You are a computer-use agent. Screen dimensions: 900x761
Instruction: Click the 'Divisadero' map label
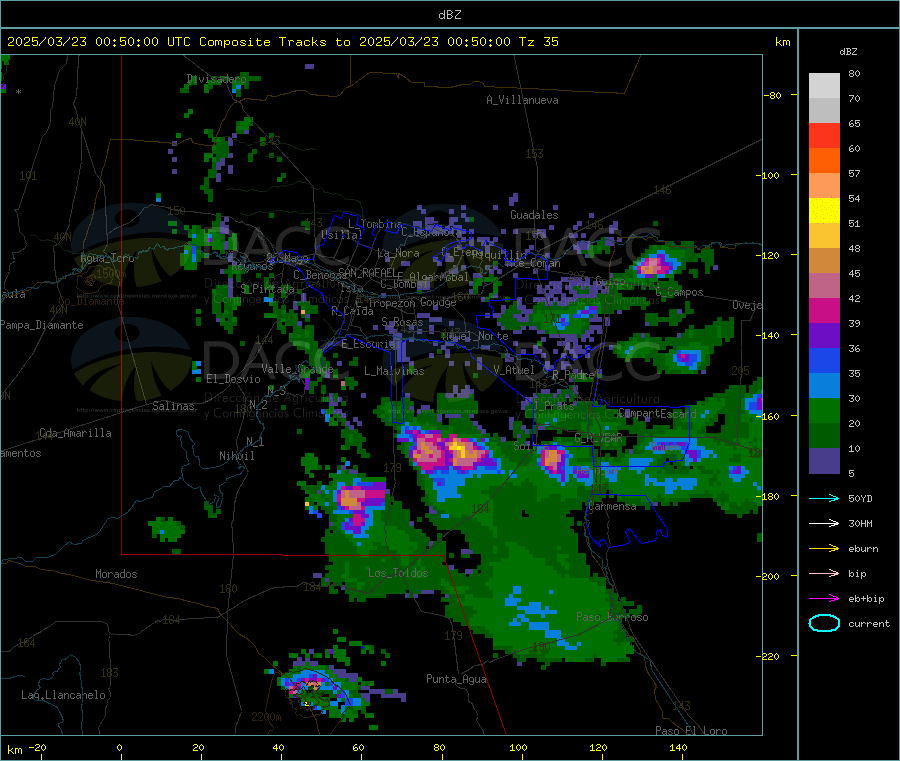[x=216, y=79]
